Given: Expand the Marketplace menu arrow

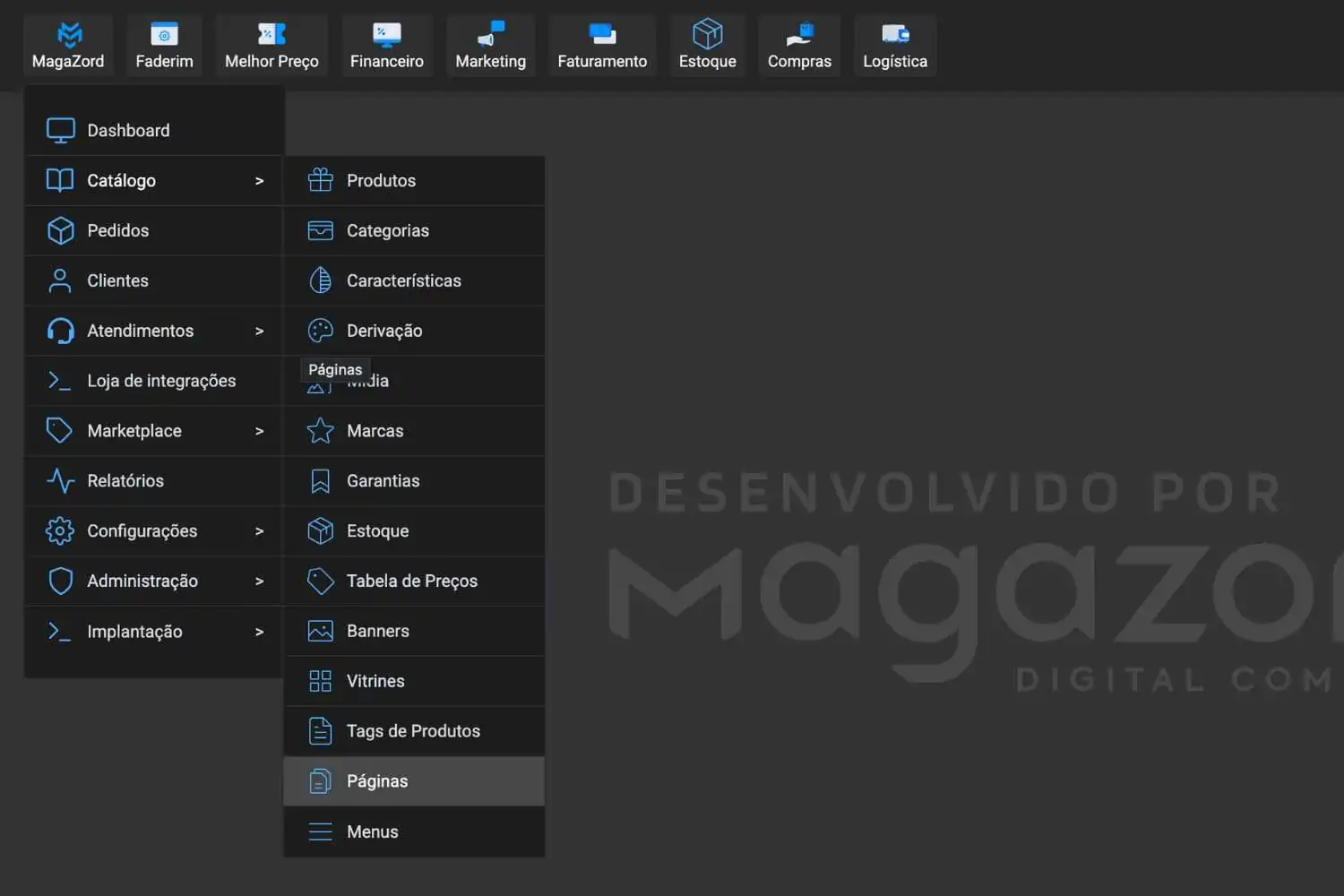Looking at the screenshot, I should coord(260,430).
